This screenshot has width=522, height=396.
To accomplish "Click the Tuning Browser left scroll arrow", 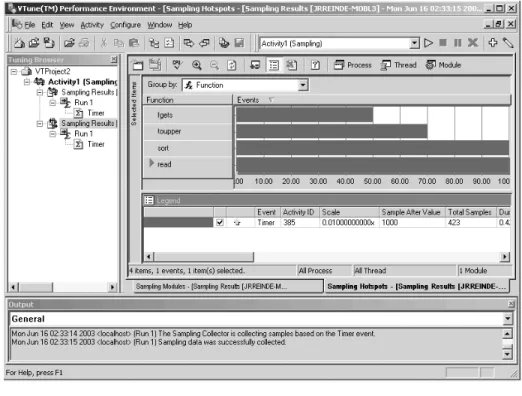I will click(13, 287).
